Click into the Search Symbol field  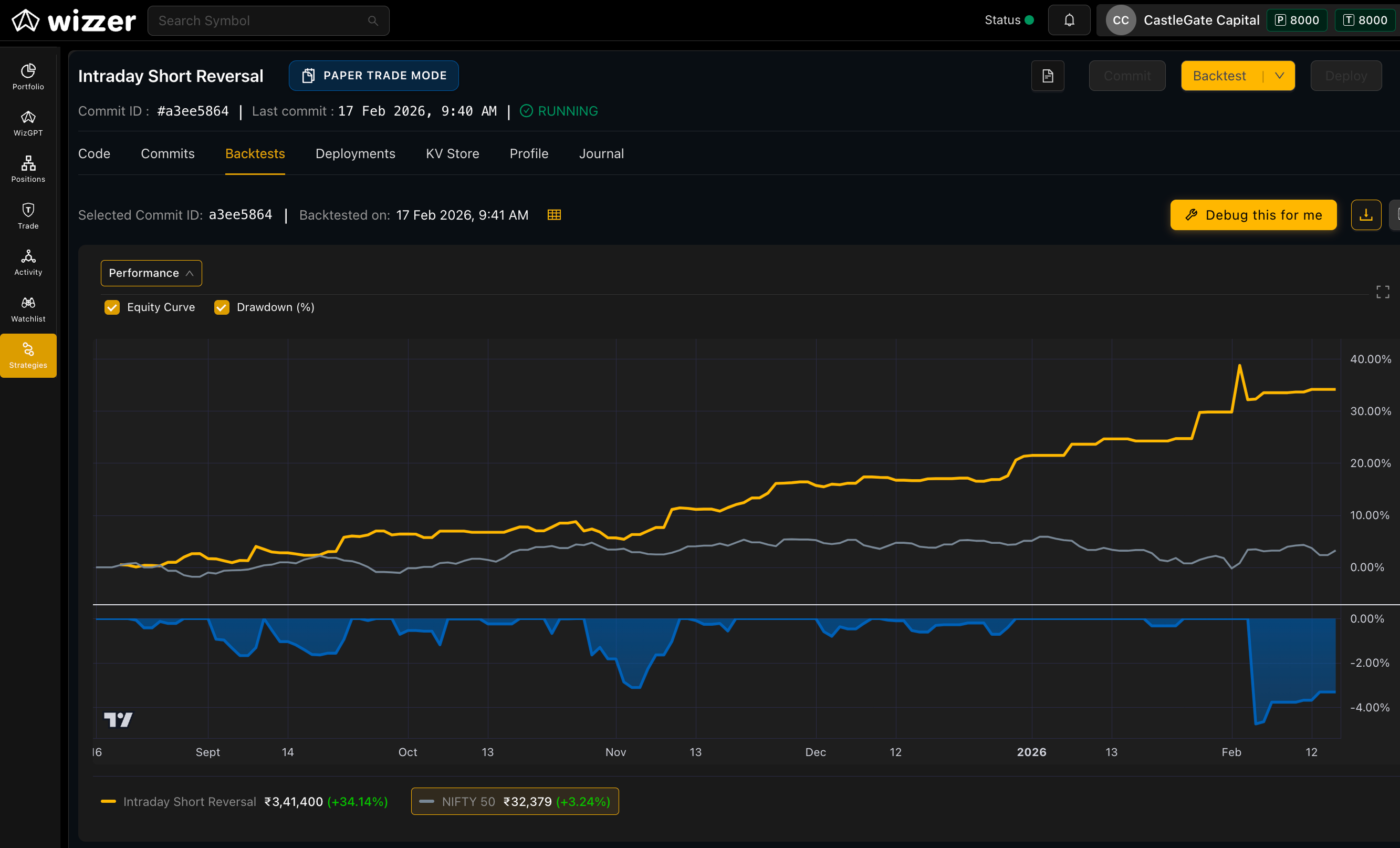point(268,20)
